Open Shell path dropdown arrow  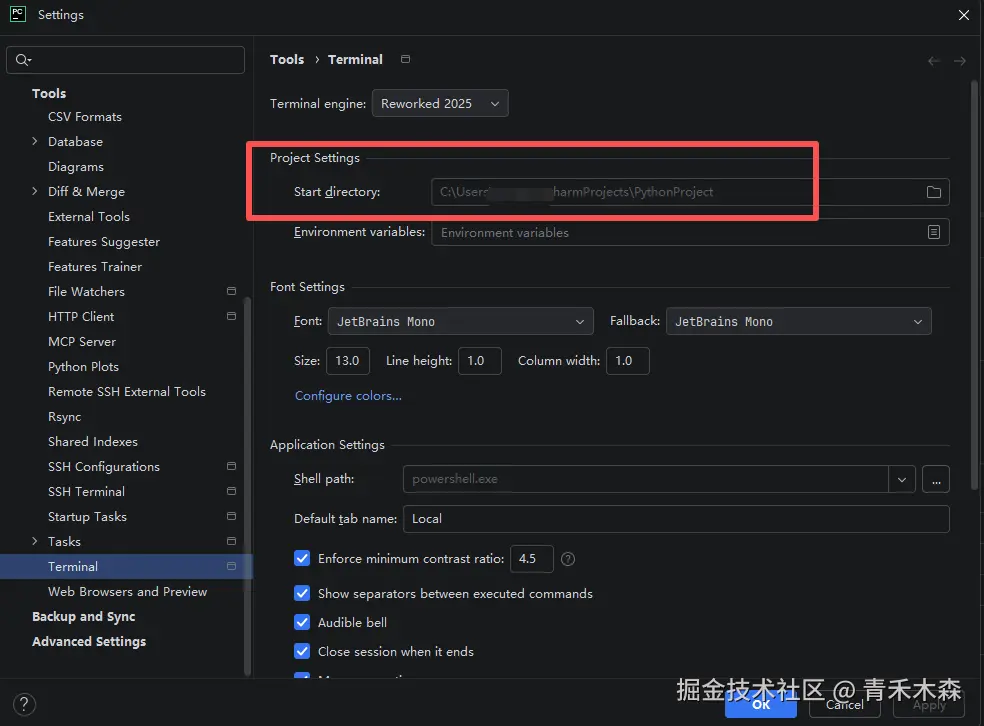(902, 479)
